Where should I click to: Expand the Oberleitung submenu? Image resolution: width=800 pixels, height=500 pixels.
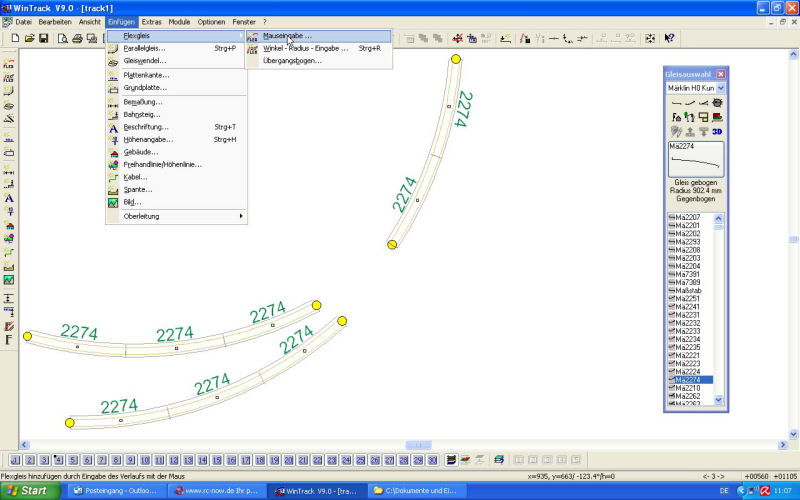pyautogui.click(x=177, y=216)
